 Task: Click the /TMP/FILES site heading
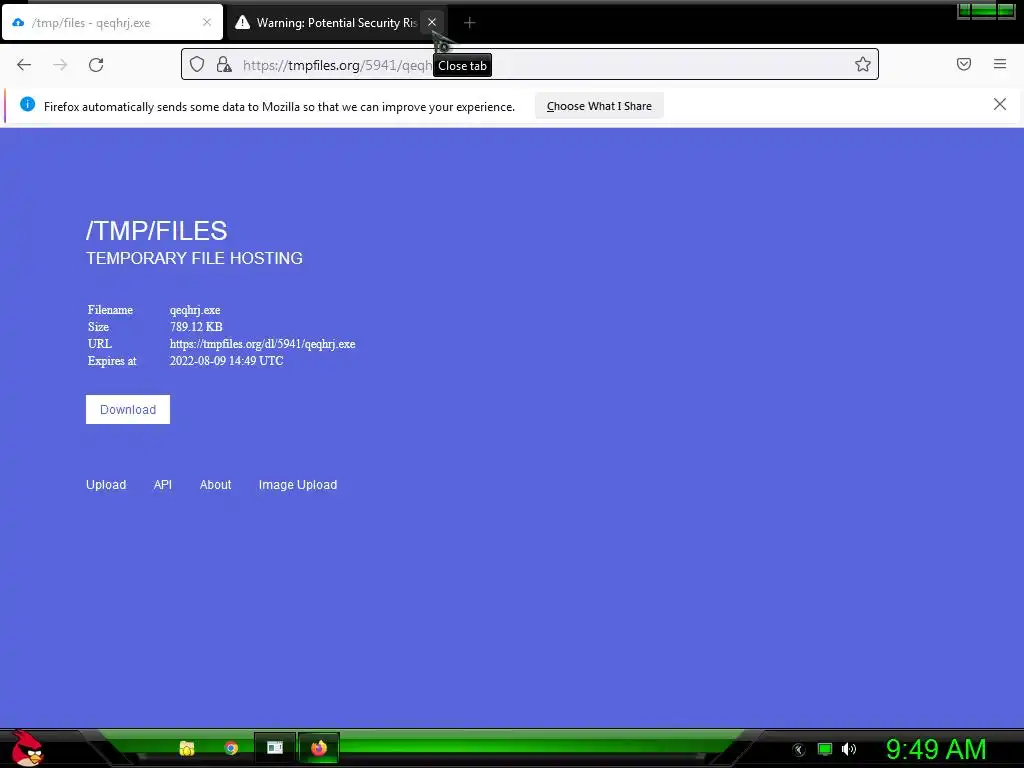(x=157, y=231)
